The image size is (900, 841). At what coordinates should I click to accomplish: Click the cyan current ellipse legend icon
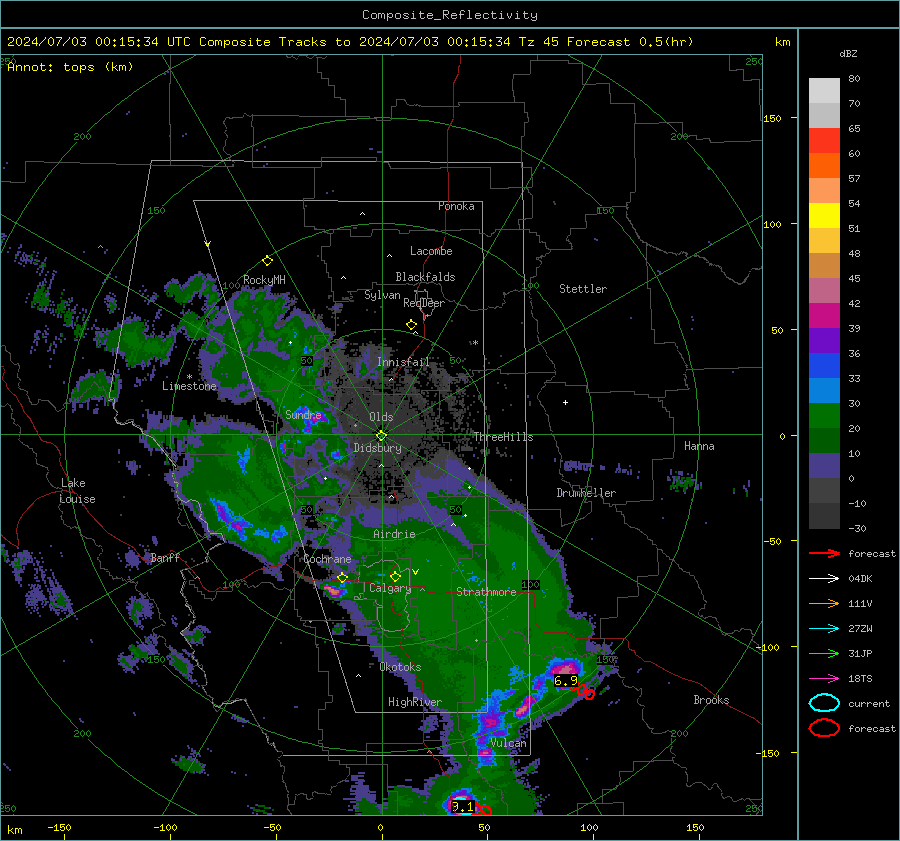coord(824,703)
